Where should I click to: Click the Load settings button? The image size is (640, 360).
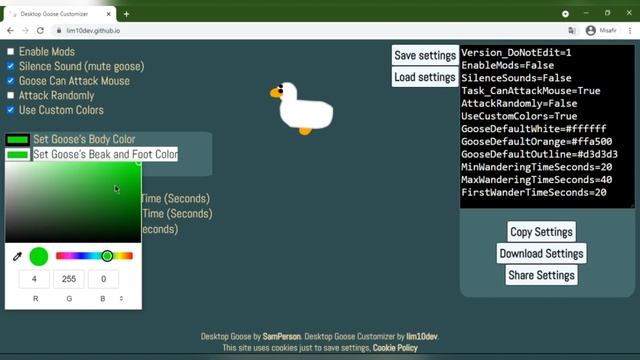pyautogui.click(x=425, y=77)
